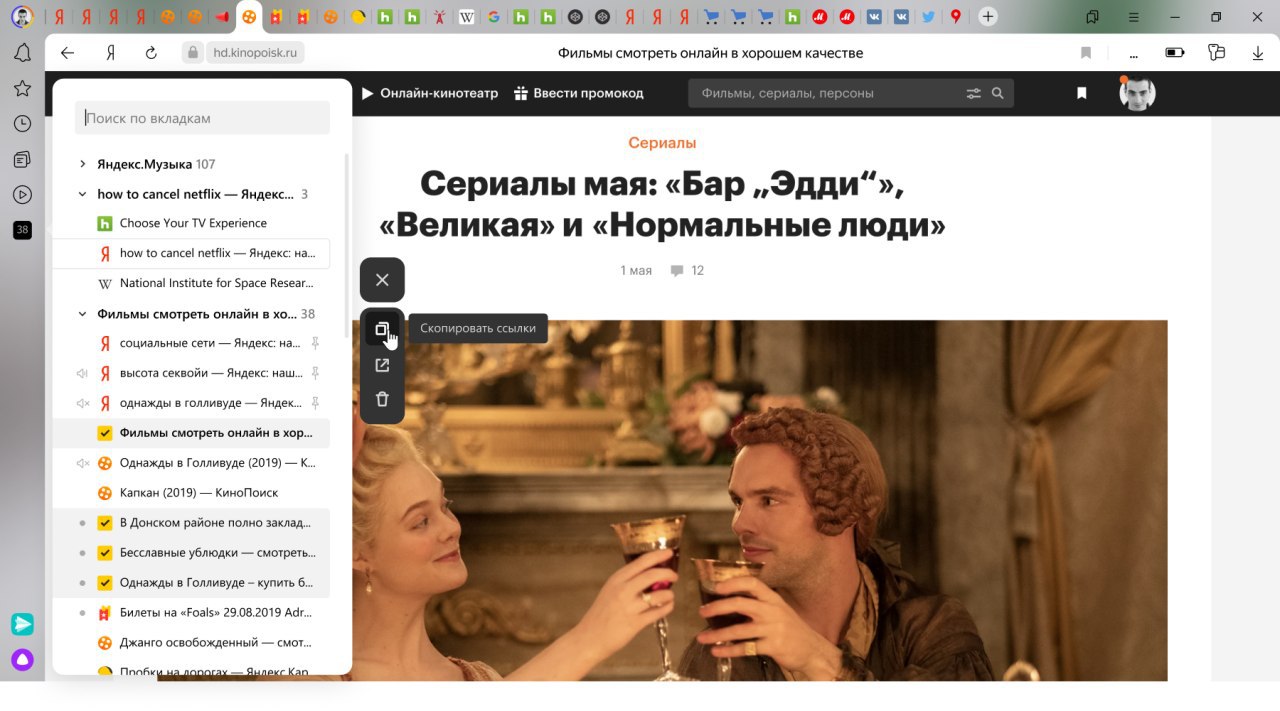Open history clock icon in sidebar
This screenshot has height=711, width=1280.
click(22, 123)
